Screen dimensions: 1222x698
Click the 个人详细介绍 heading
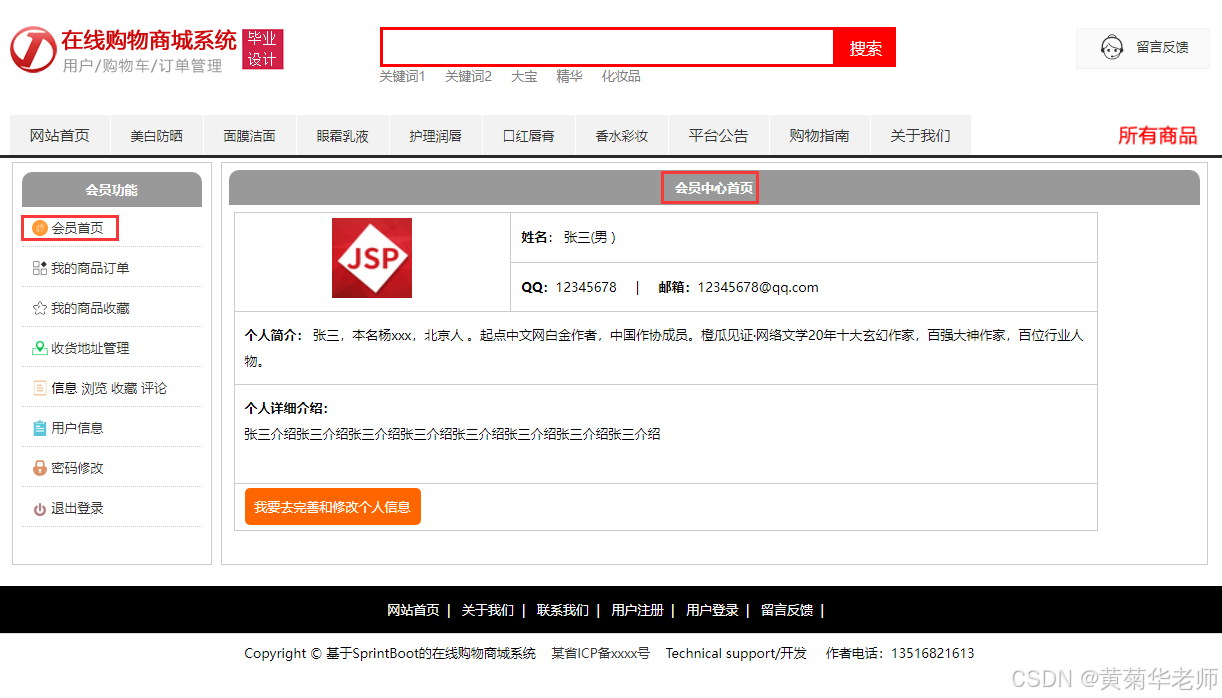(286, 408)
